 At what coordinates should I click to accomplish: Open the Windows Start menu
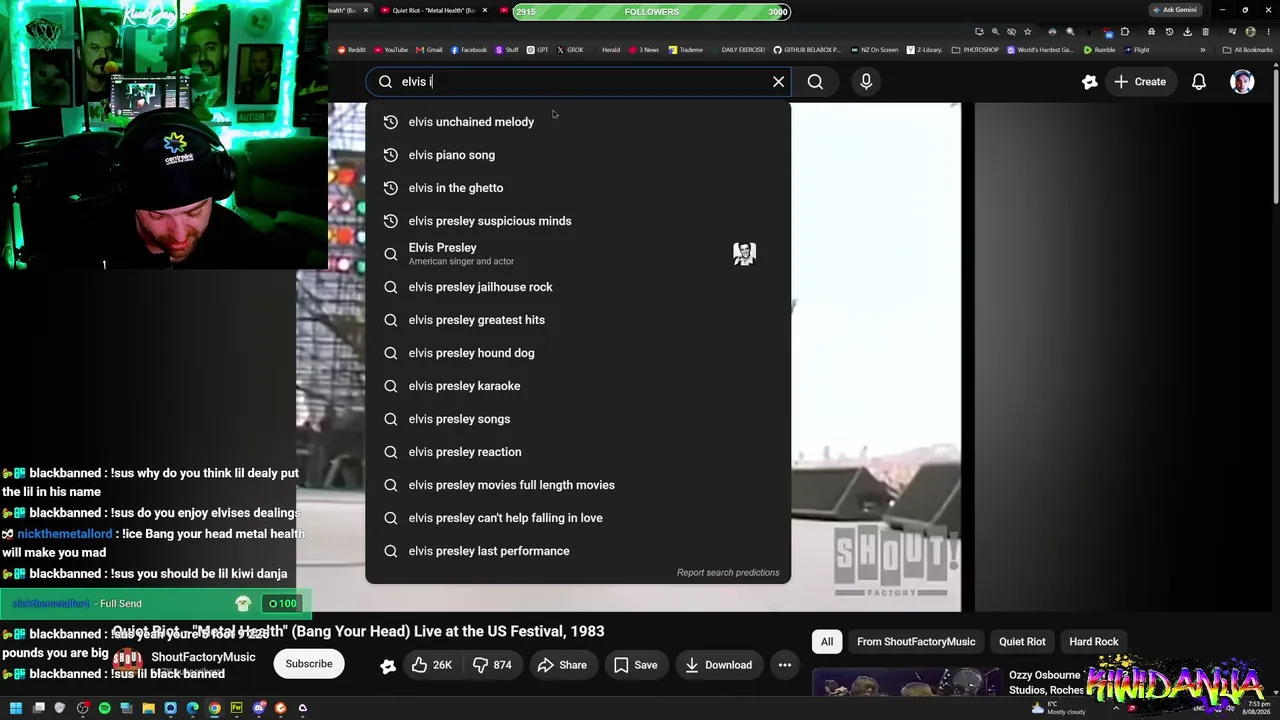tap(16, 708)
